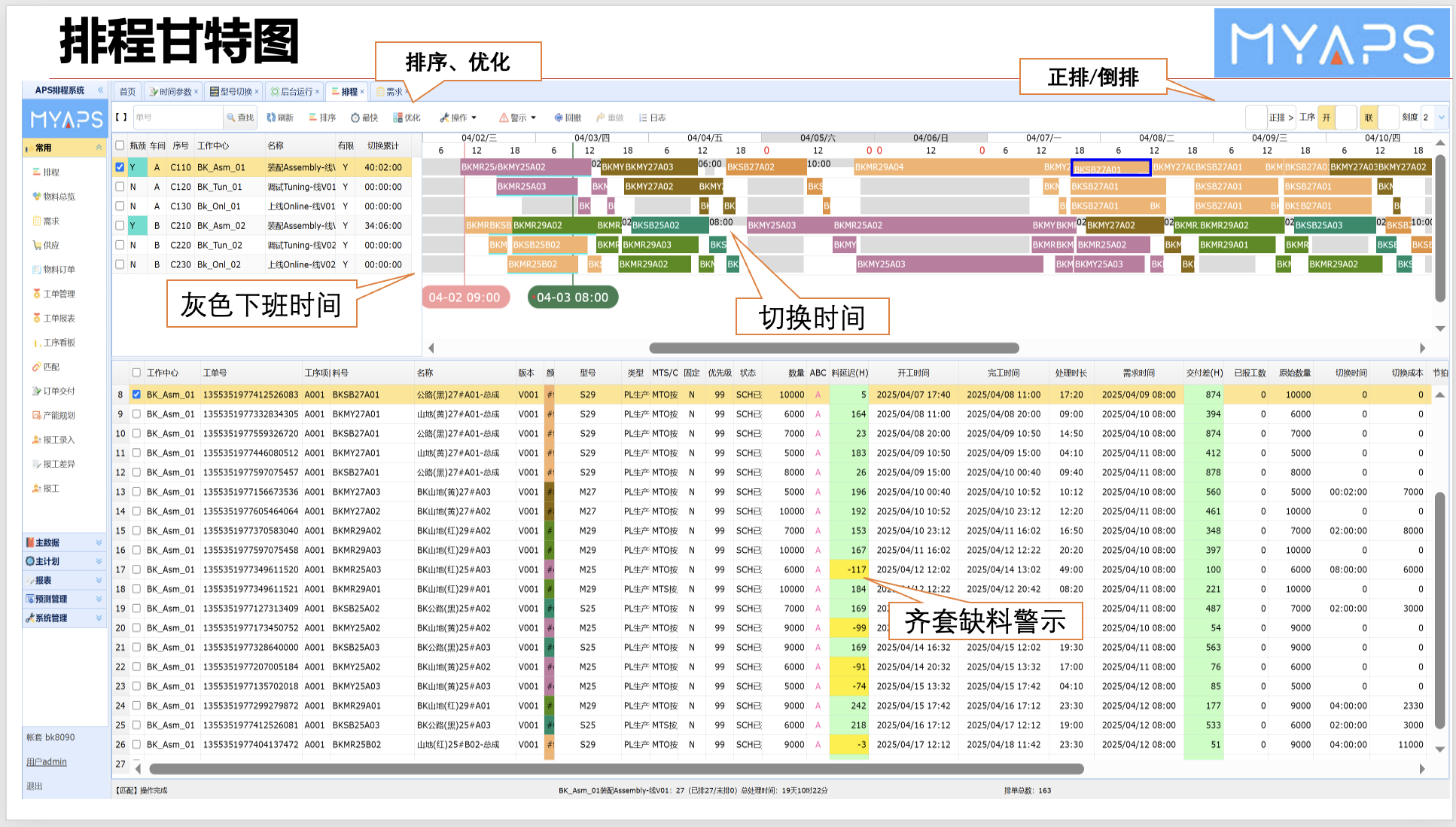Click the Gantt chart horizontal scrollbar thumb
Screen dimensions: 1456x827
pos(833,348)
